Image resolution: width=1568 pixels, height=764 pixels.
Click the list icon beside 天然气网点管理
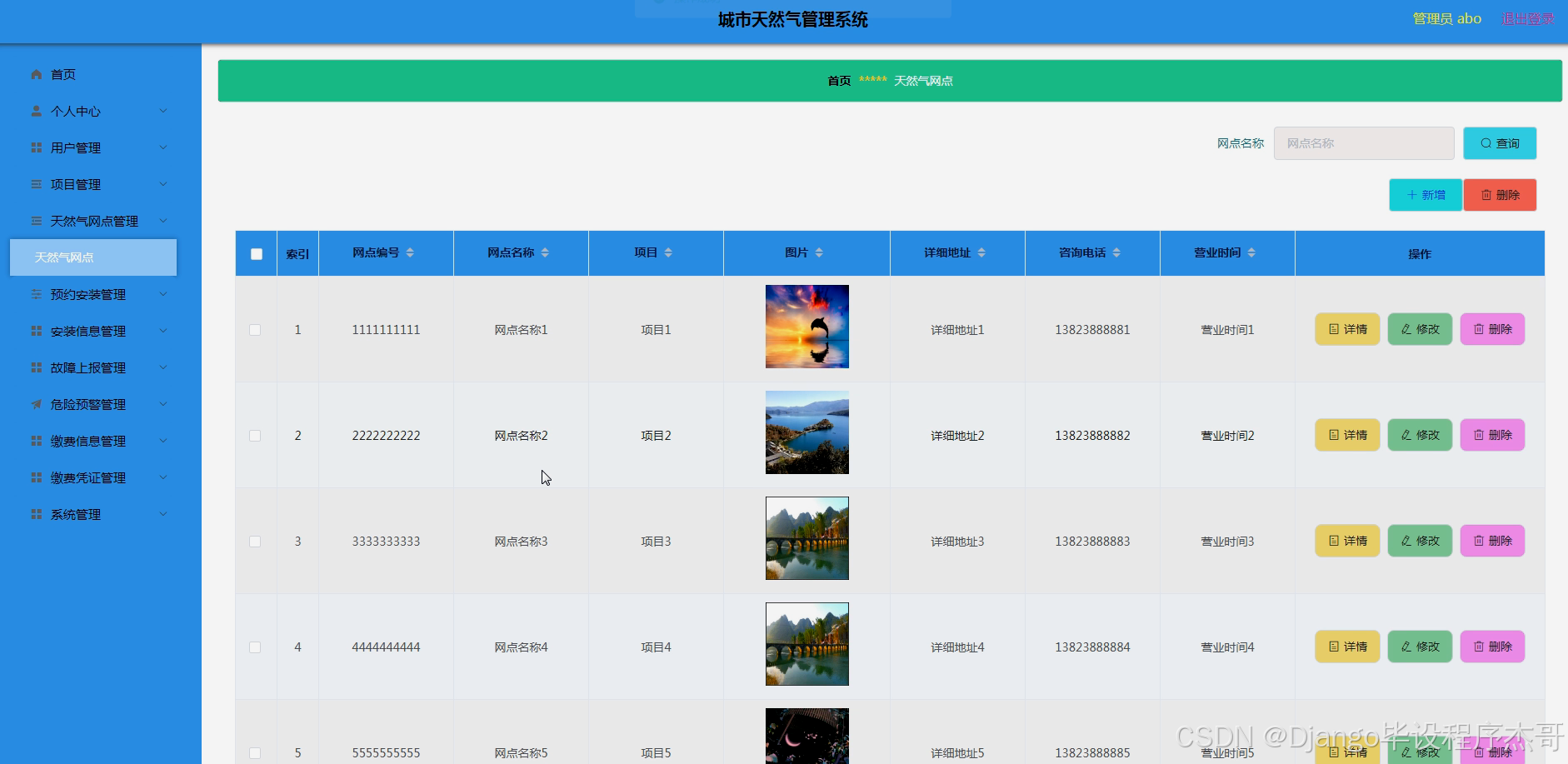pyautogui.click(x=37, y=221)
